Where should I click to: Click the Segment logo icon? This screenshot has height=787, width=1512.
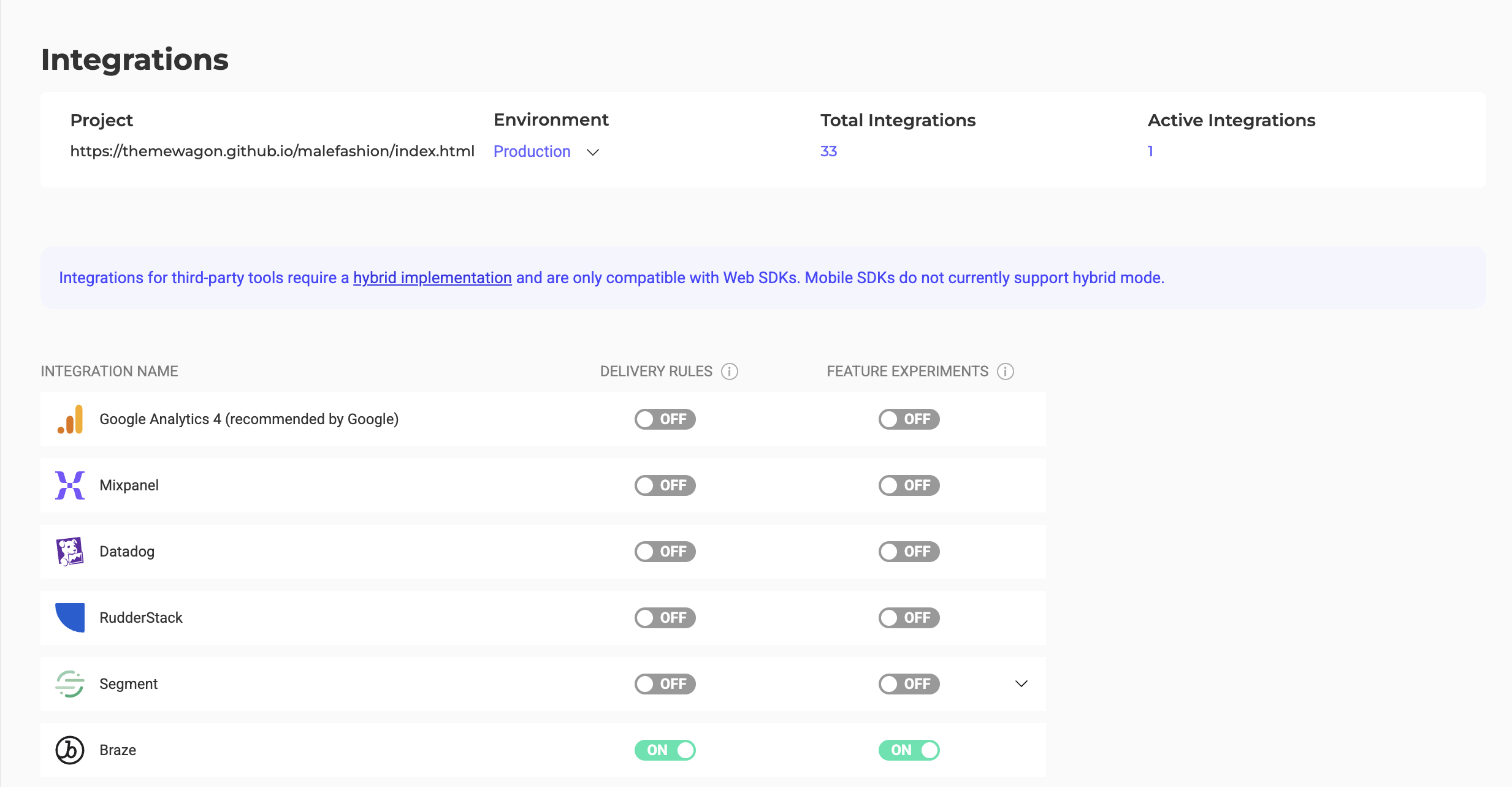pyautogui.click(x=70, y=683)
